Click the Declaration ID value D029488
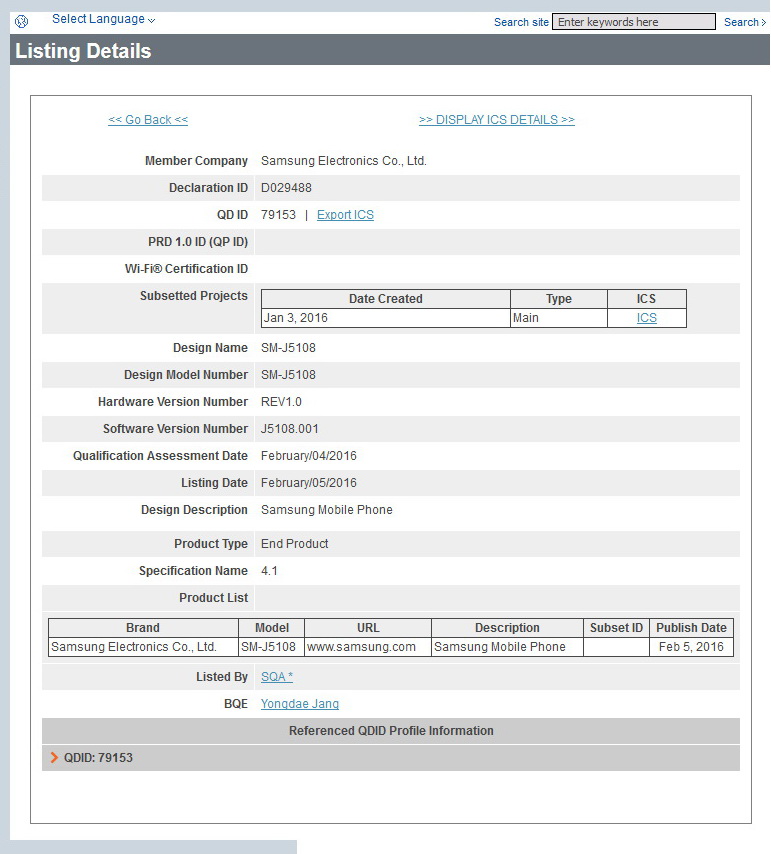This screenshot has height=854, width=771. pos(286,188)
